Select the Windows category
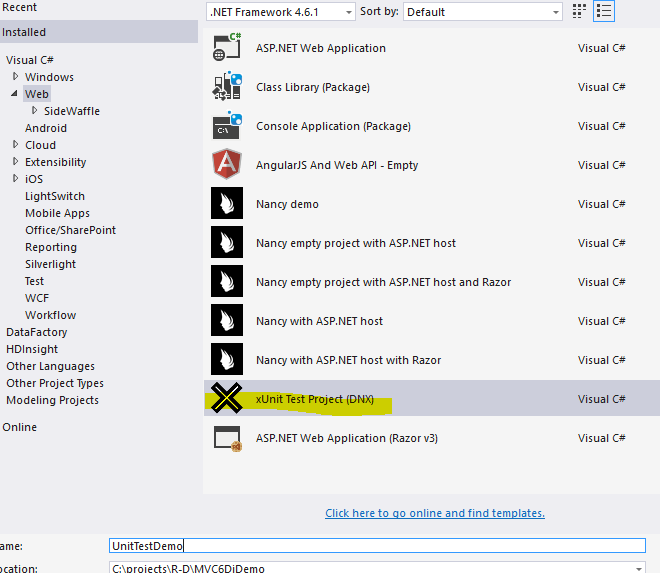Image resolution: width=660 pixels, height=573 pixels. point(49,77)
